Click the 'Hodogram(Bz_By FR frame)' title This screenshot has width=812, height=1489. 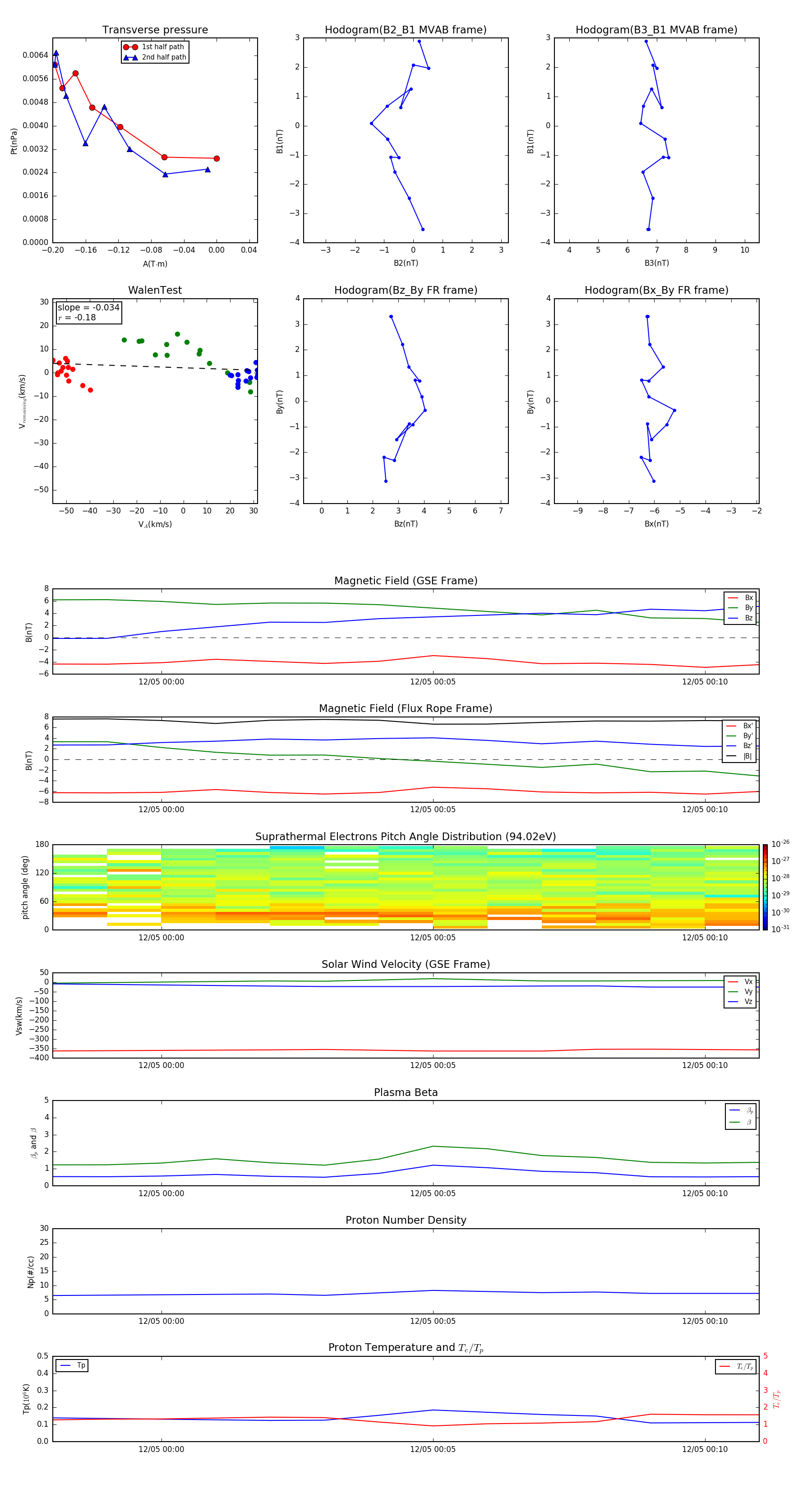pyautogui.click(x=406, y=290)
